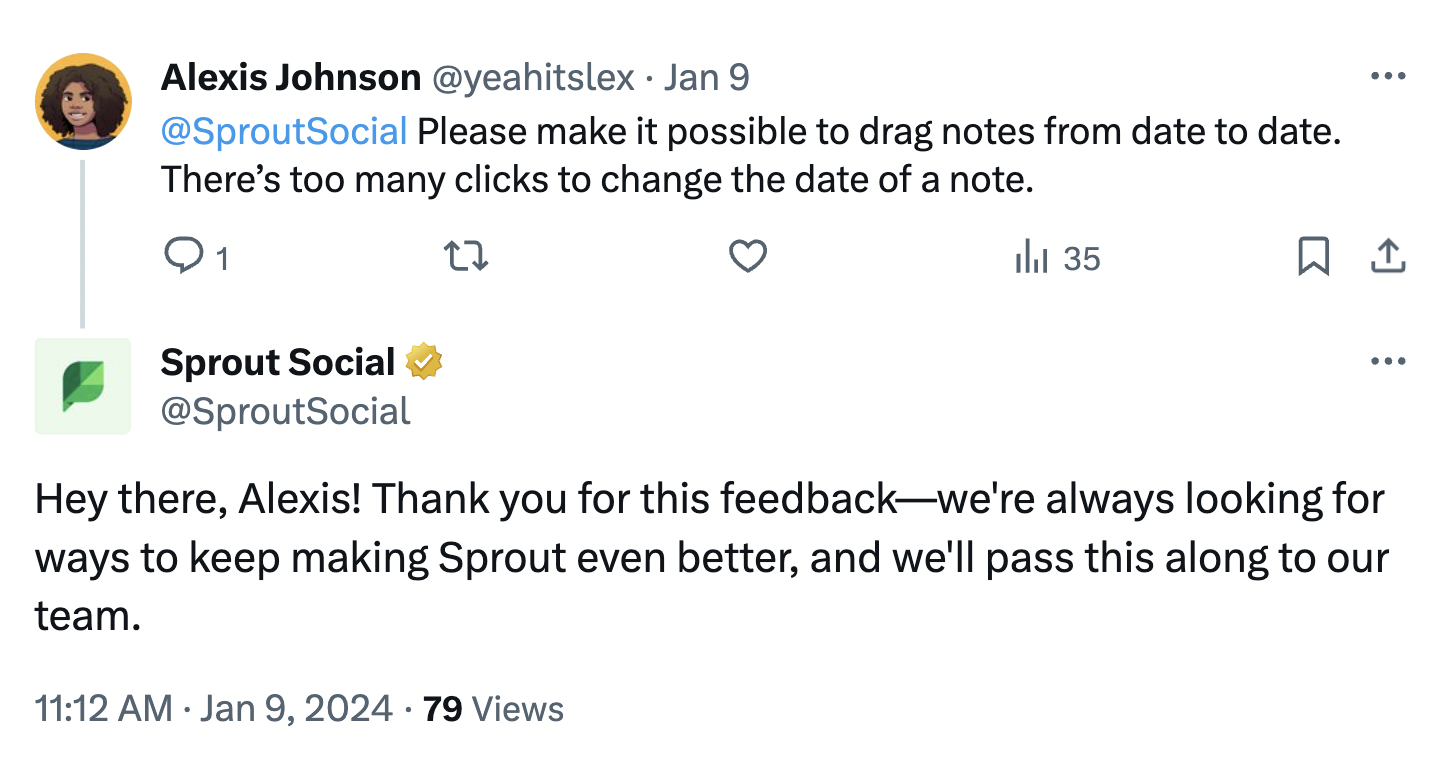The width and height of the screenshot is (1446, 768).
Task: Like Alexis Johnson's tweet using the heart icon
Action: (747, 257)
